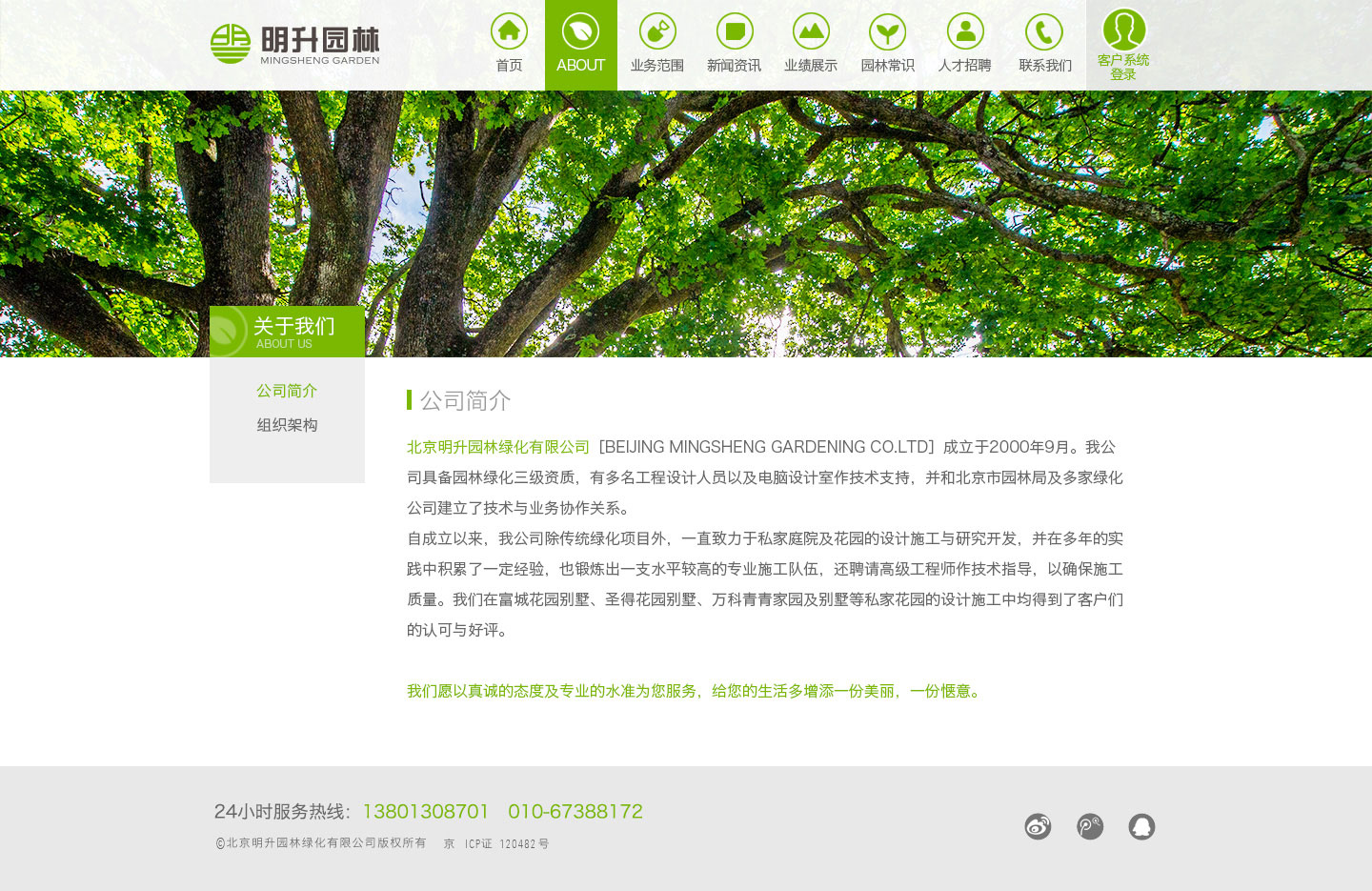Click the home (首页) house icon
Viewport: 1372px width, 891px height.
(x=509, y=31)
